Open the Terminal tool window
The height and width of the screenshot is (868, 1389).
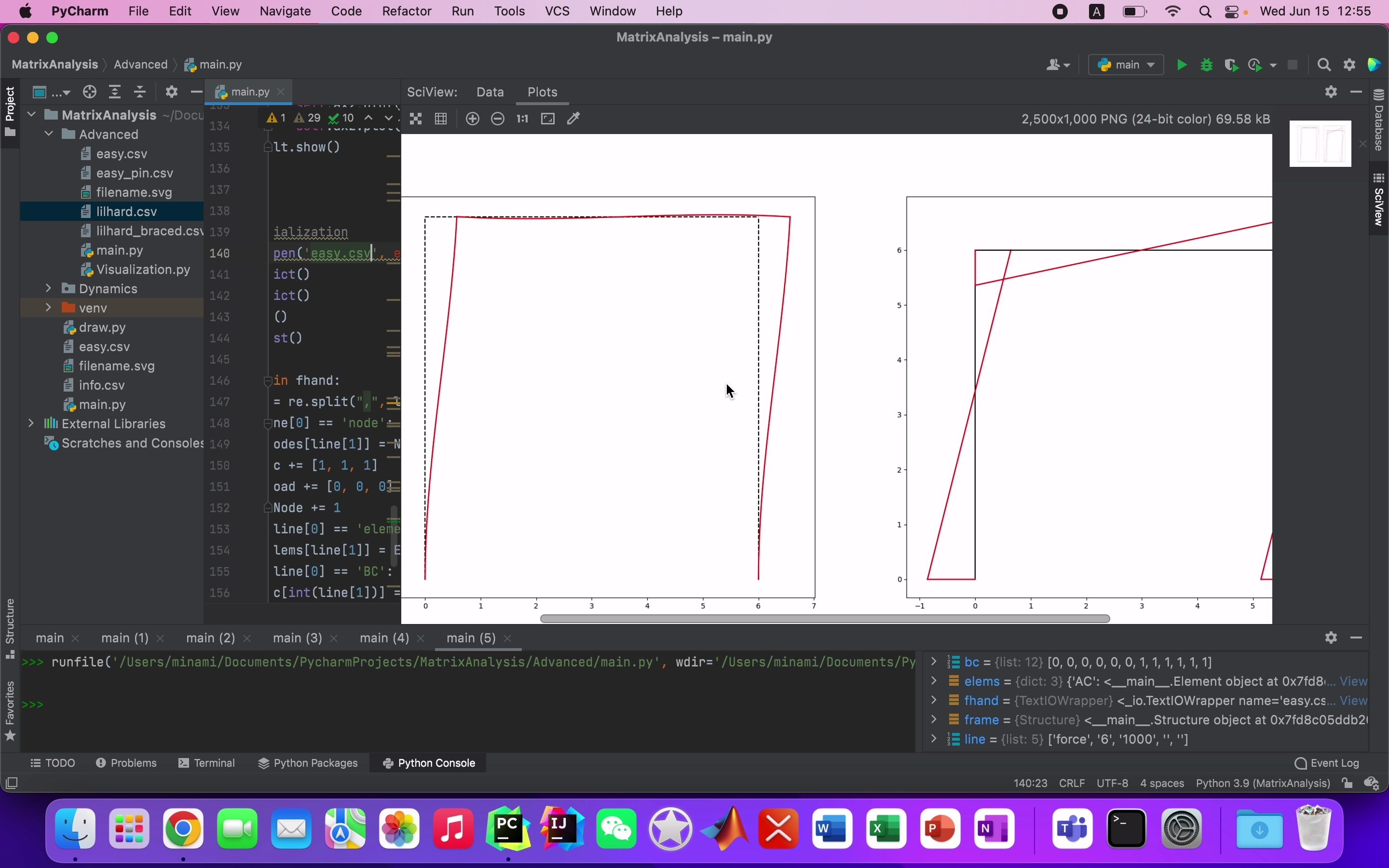pos(207,763)
